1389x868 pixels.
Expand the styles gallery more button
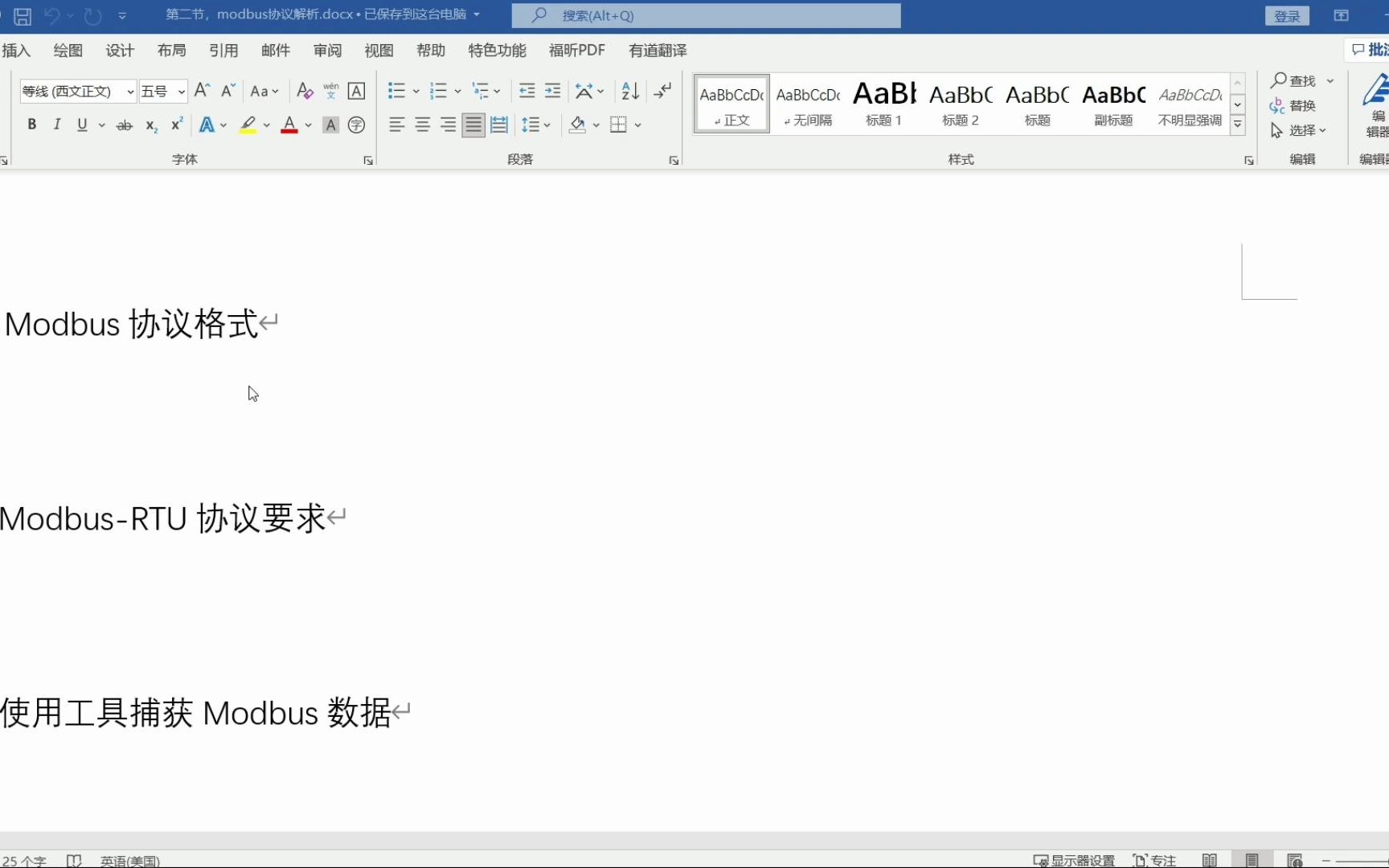1238,125
